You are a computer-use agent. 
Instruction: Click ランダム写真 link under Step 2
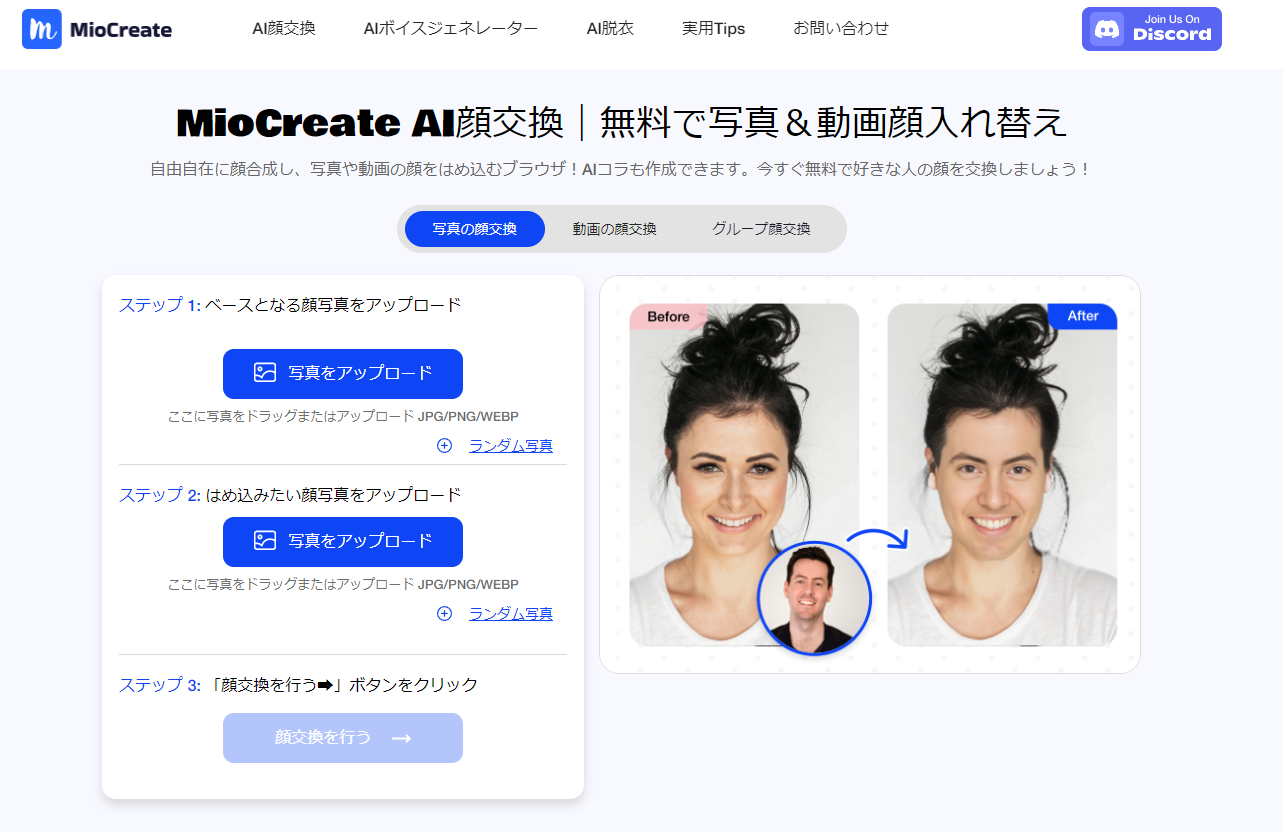point(511,614)
